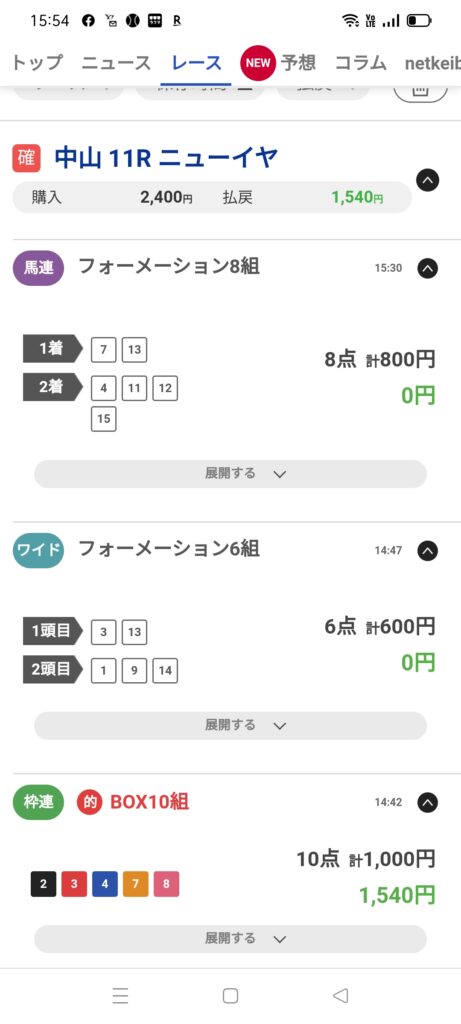The height and width of the screenshot is (1024, 461).
Task: Select horse number 15 in 2着 row
Action: (104, 419)
